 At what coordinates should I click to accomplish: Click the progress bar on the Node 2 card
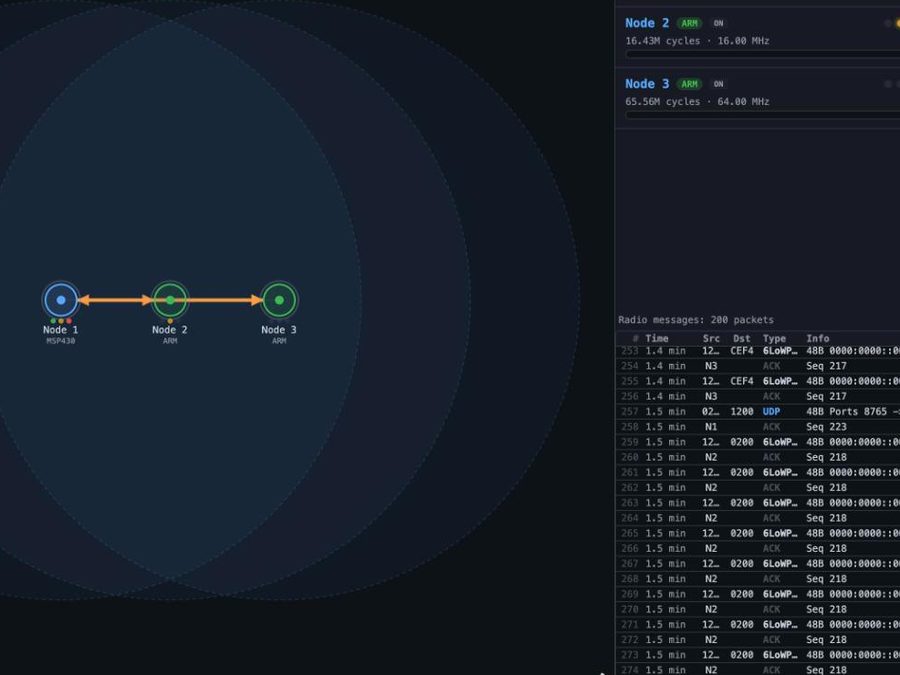click(x=762, y=54)
